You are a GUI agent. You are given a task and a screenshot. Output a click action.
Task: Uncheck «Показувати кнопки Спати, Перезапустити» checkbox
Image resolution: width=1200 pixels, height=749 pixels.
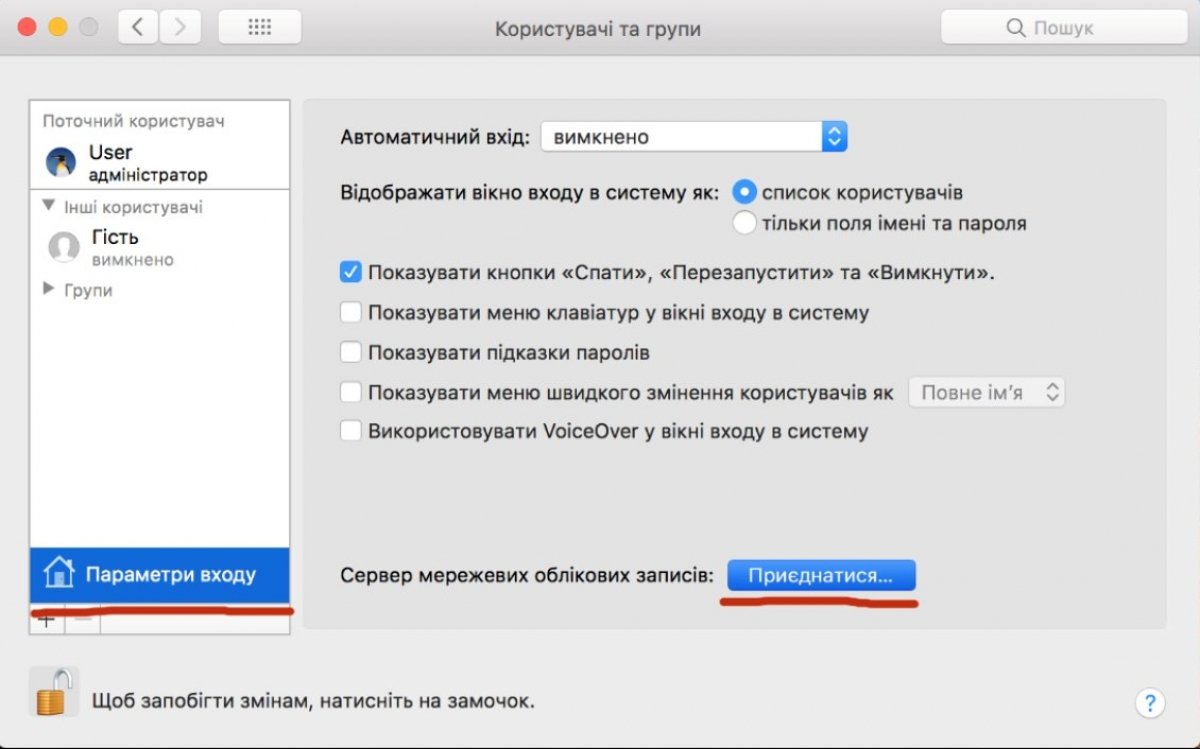coord(350,272)
